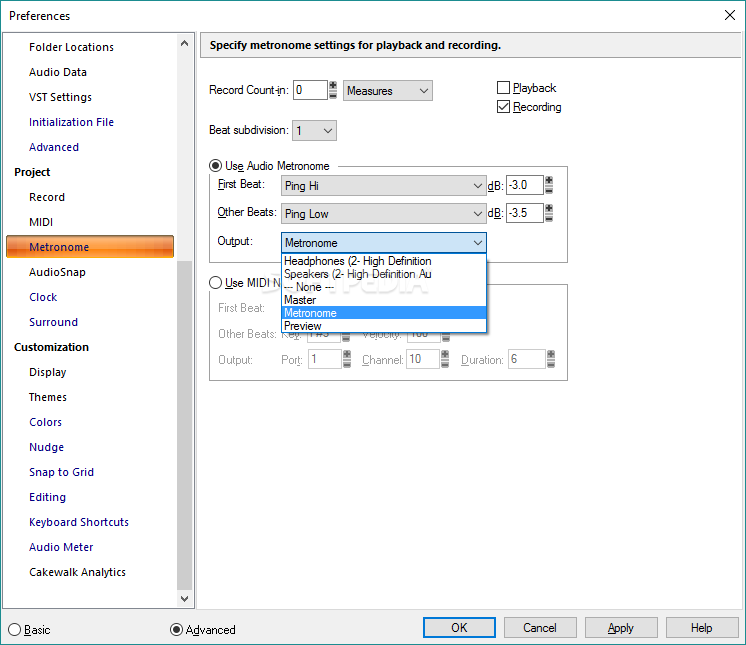Open the Surround settings page
746x645 pixels.
[x=53, y=322]
